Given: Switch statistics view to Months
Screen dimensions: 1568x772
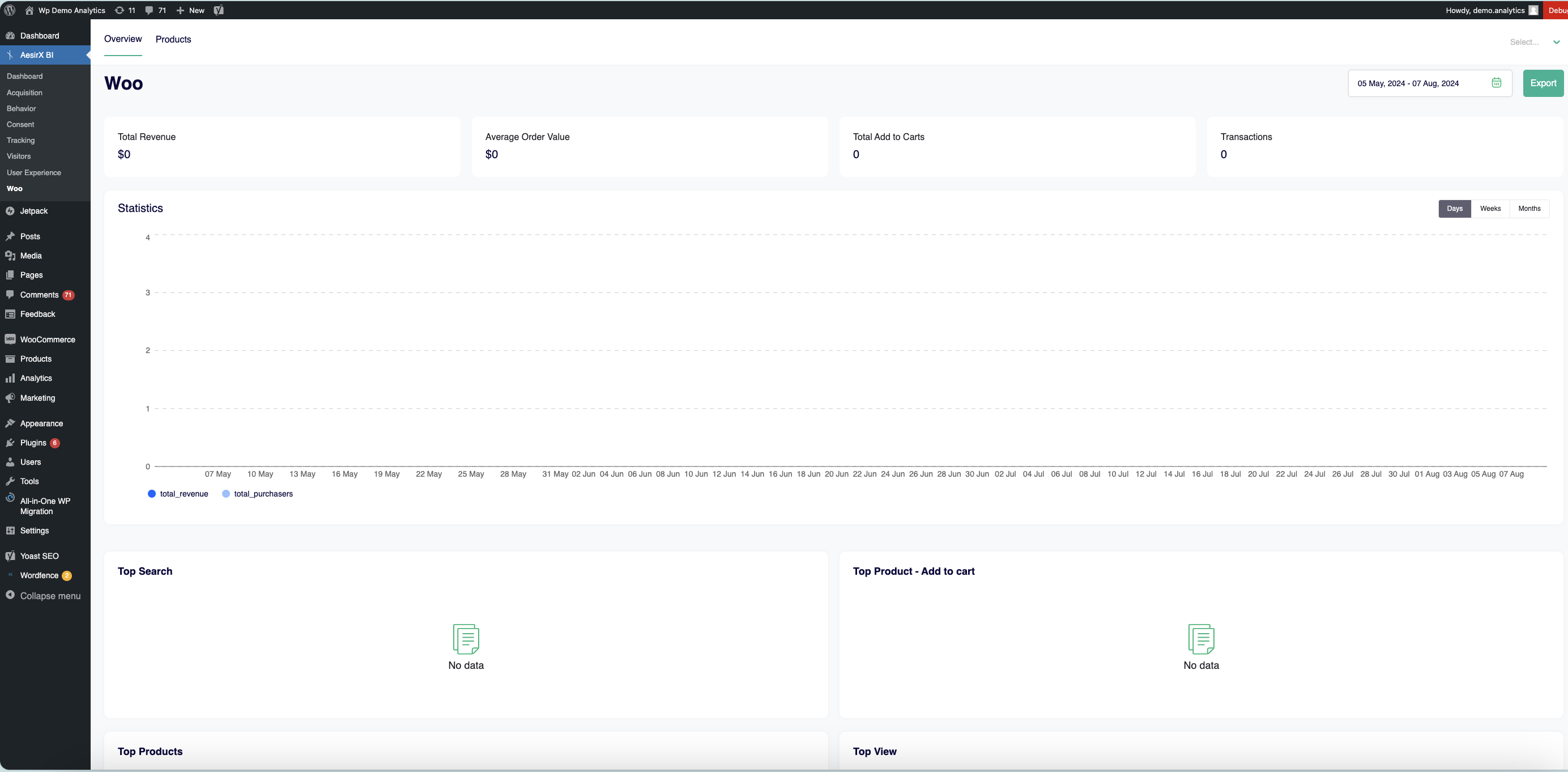Looking at the screenshot, I should [x=1529, y=208].
